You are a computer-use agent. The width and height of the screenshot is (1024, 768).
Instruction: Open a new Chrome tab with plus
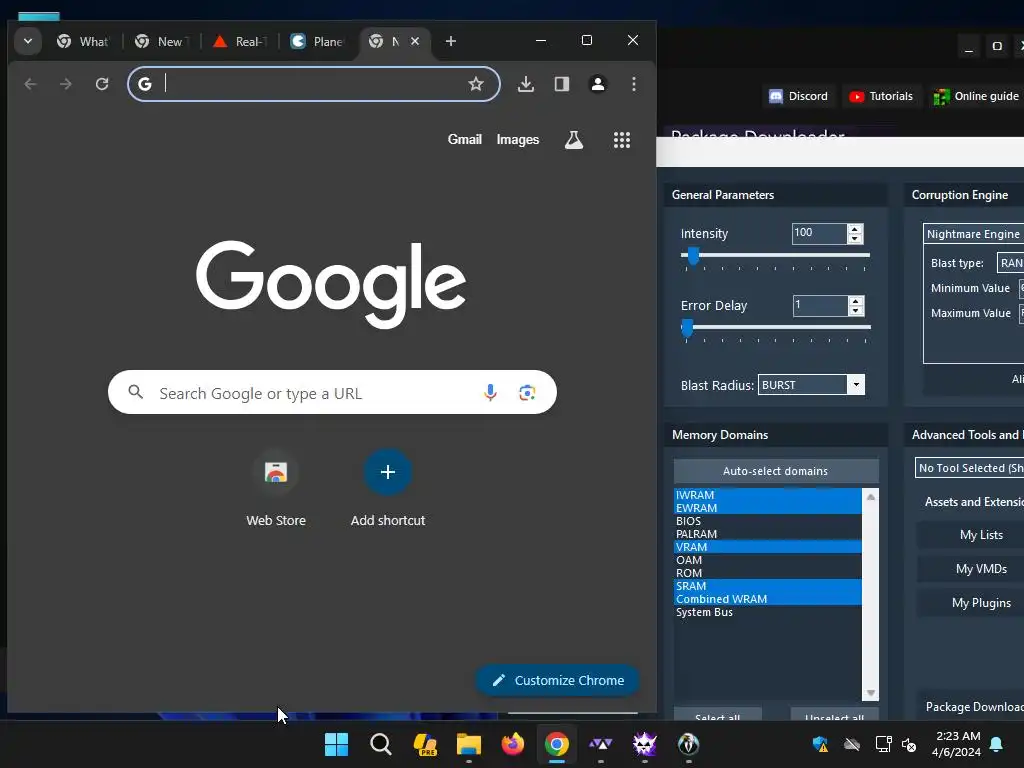tap(451, 41)
